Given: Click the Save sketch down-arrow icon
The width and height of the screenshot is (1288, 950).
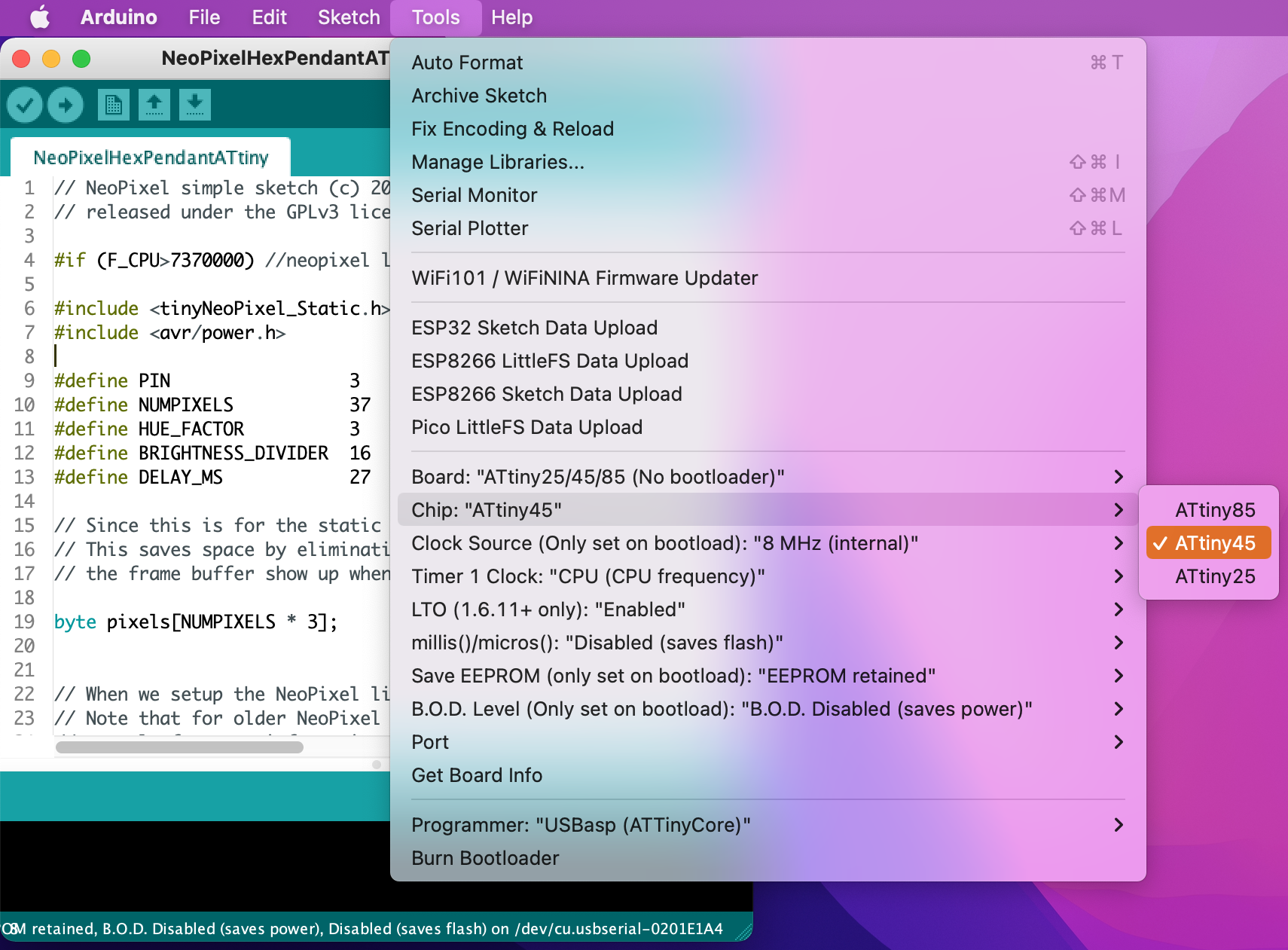Looking at the screenshot, I should (x=195, y=105).
